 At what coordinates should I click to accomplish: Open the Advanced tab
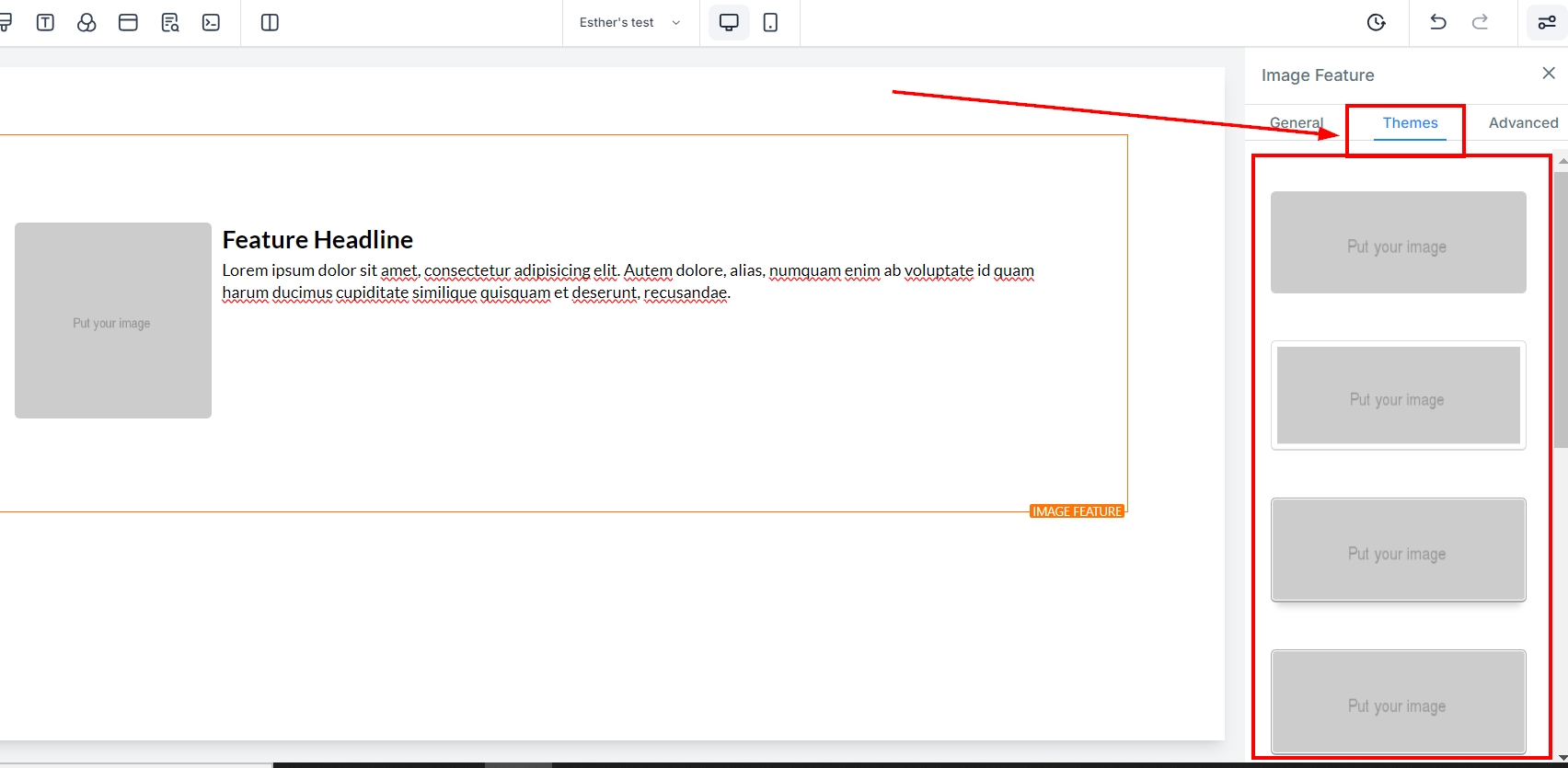(x=1523, y=122)
